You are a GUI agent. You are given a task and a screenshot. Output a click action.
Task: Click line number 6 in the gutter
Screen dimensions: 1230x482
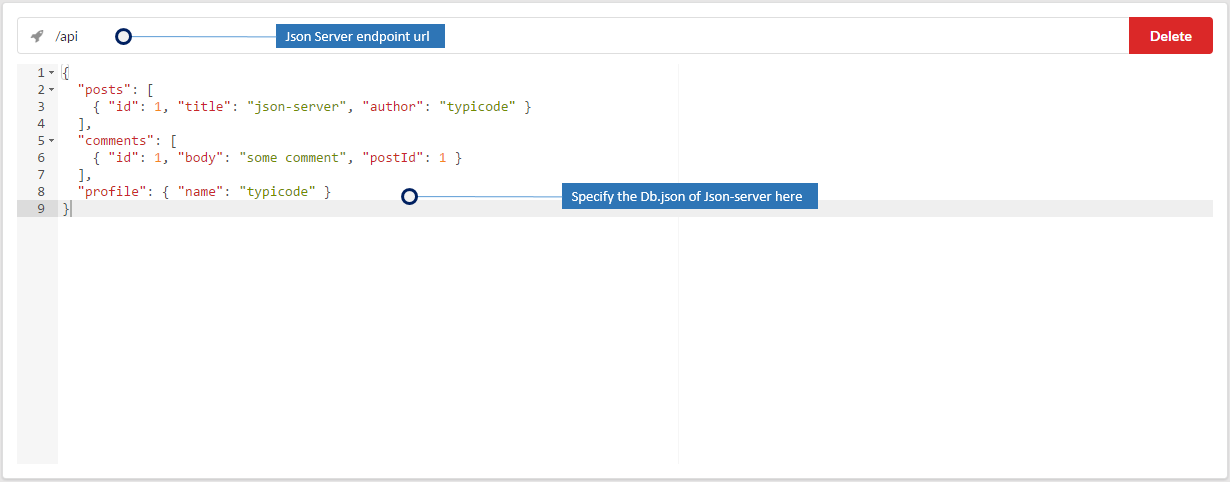(40, 157)
